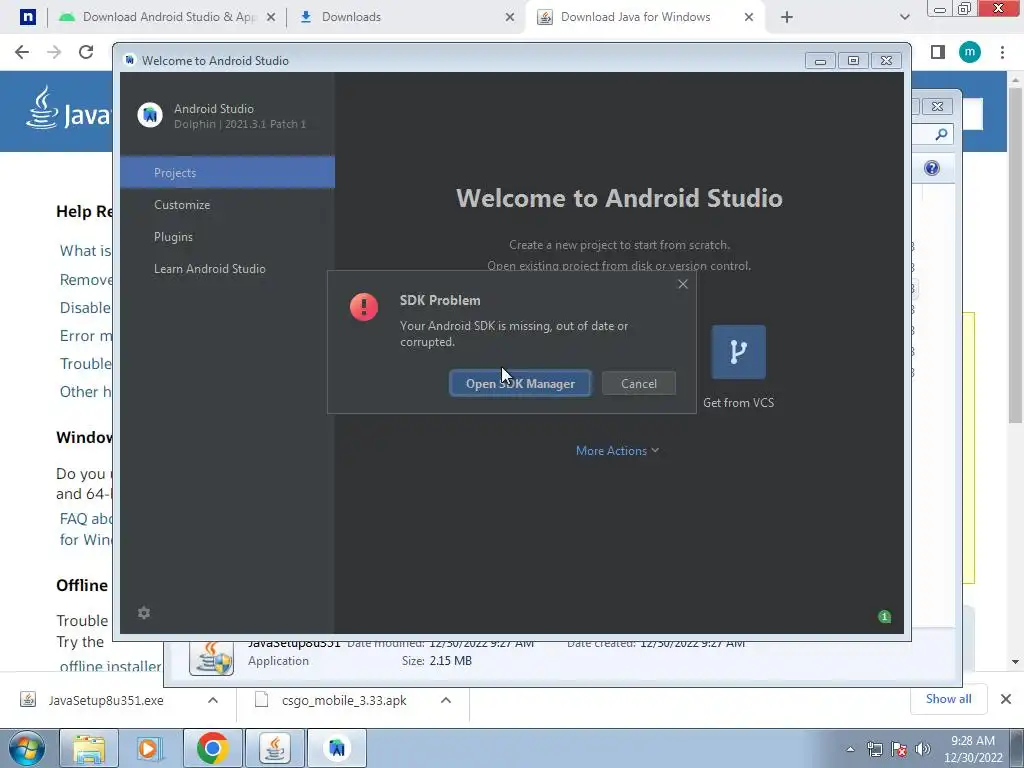Close the SDK Problem dialog with X
Image resolution: width=1024 pixels, height=768 pixels.
(682, 284)
